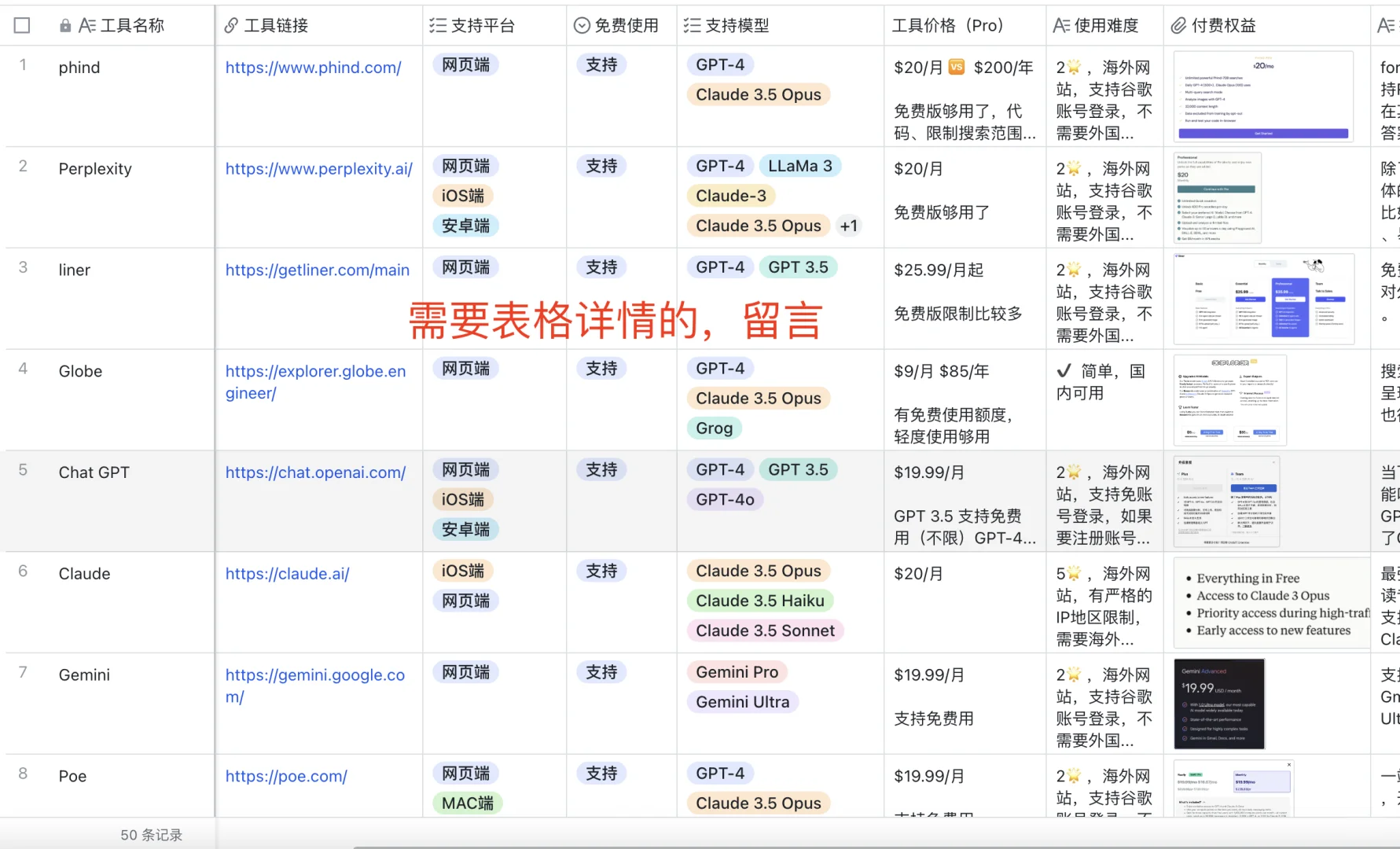Open the phind.com link in row 1
Image resolution: width=1400 pixels, height=849 pixels.
point(314,68)
